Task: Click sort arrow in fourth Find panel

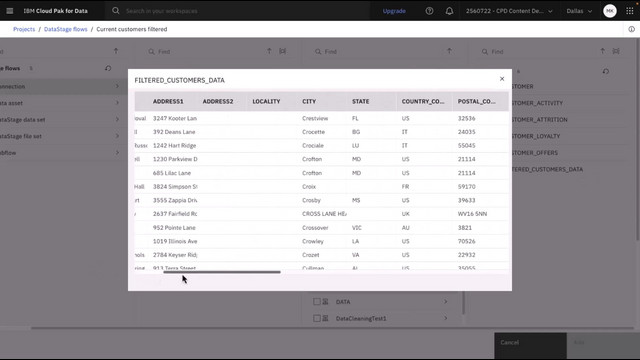Action: click(602, 51)
